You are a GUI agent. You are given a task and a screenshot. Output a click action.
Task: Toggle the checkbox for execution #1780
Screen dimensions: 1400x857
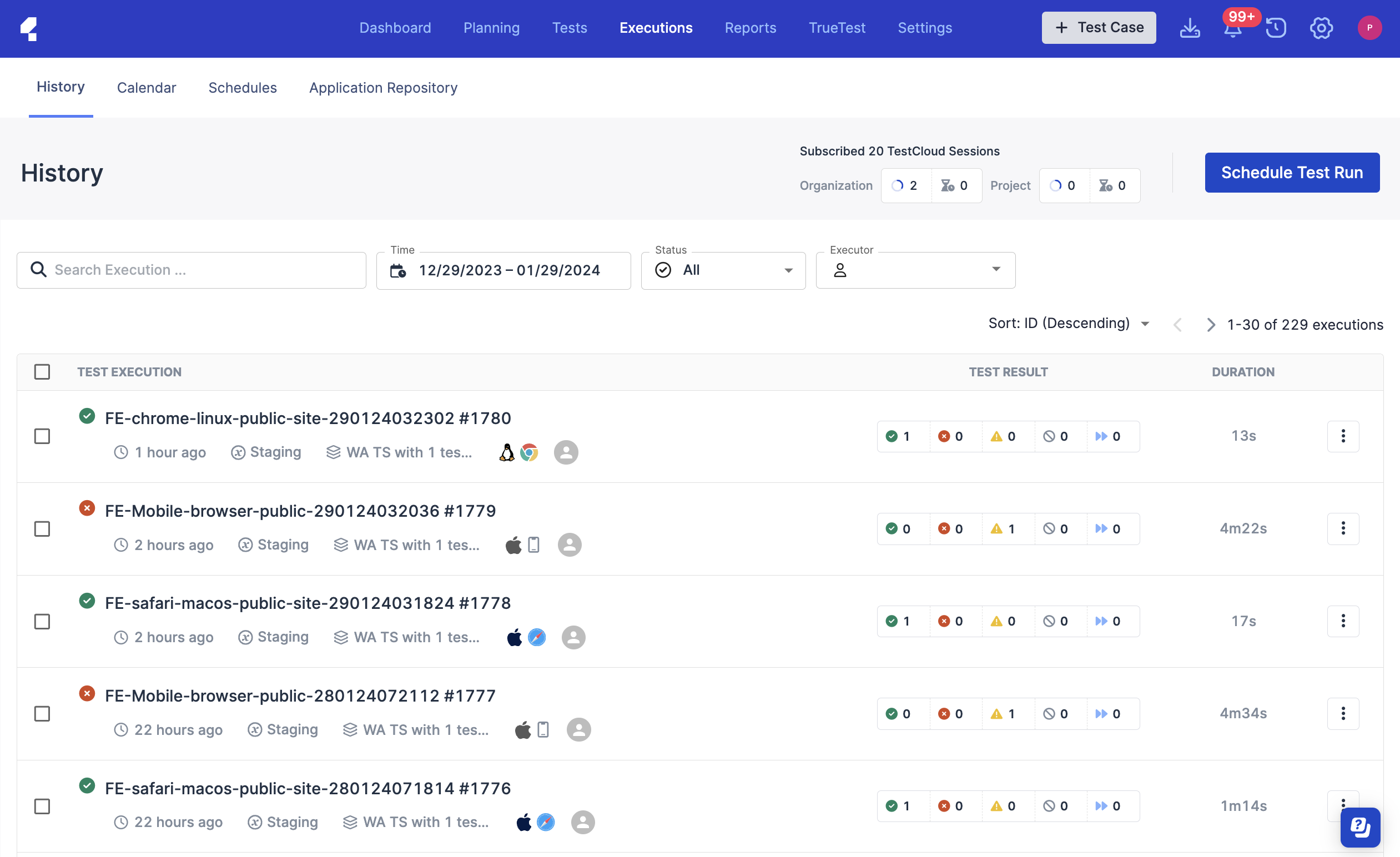pyautogui.click(x=42, y=435)
